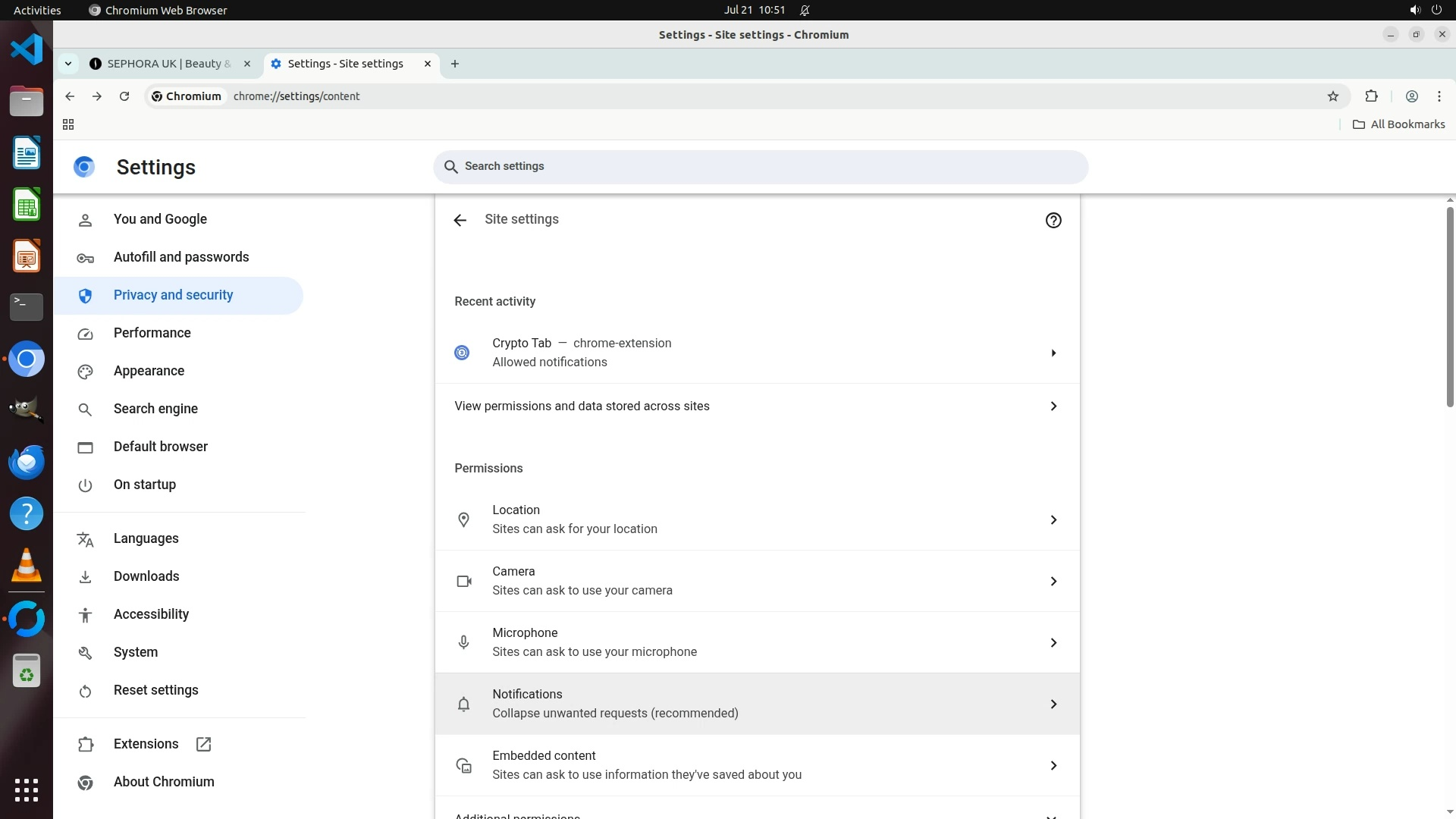The image size is (1456, 819).
Task: Open All Bookmarks folder
Action: [1398, 124]
